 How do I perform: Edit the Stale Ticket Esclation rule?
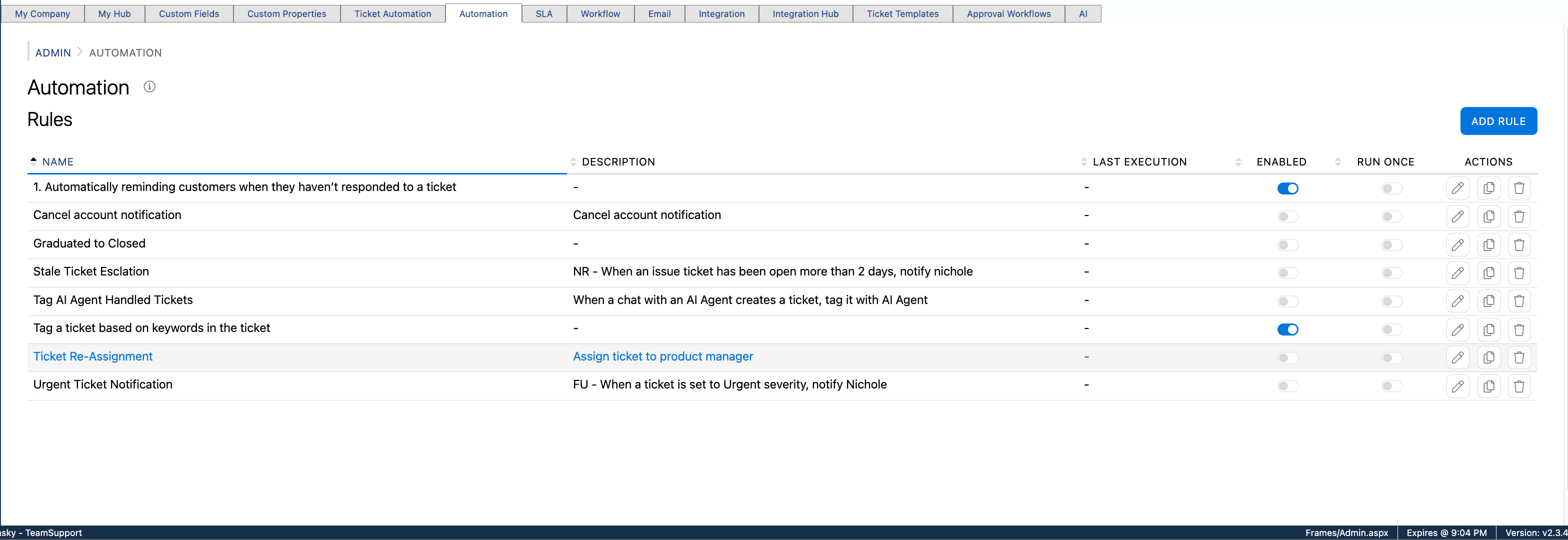[x=1457, y=272]
